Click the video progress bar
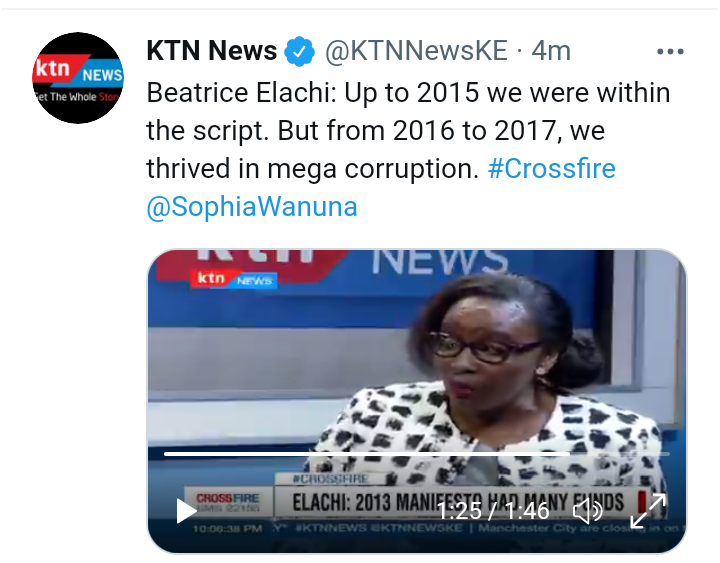This screenshot has height=563, width=720. point(416,454)
